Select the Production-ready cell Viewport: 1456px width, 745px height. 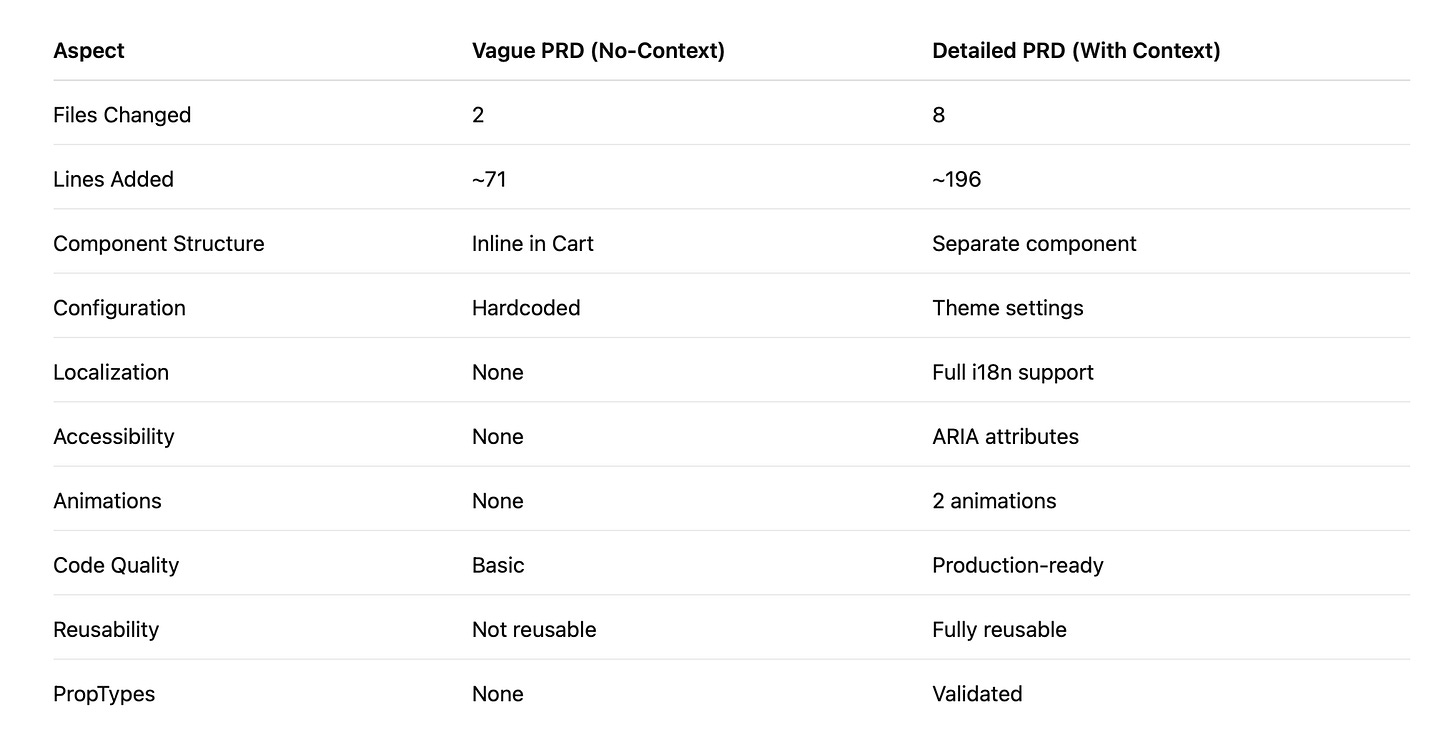pos(1018,565)
